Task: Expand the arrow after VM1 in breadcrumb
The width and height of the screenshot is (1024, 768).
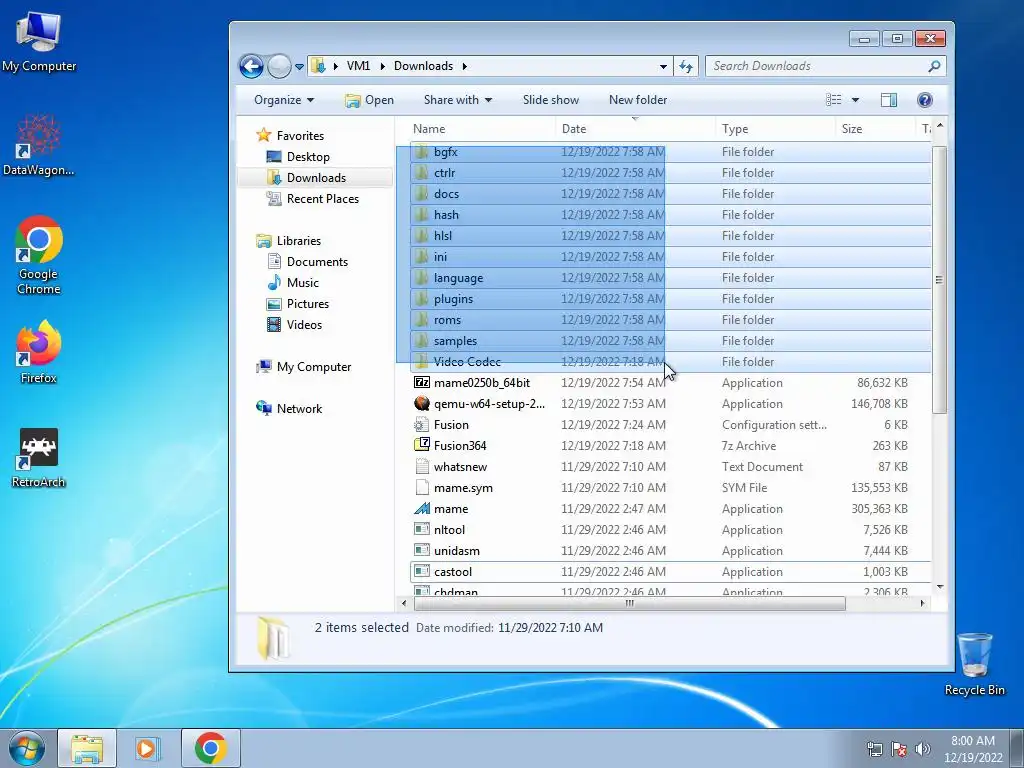Action: [x=383, y=66]
